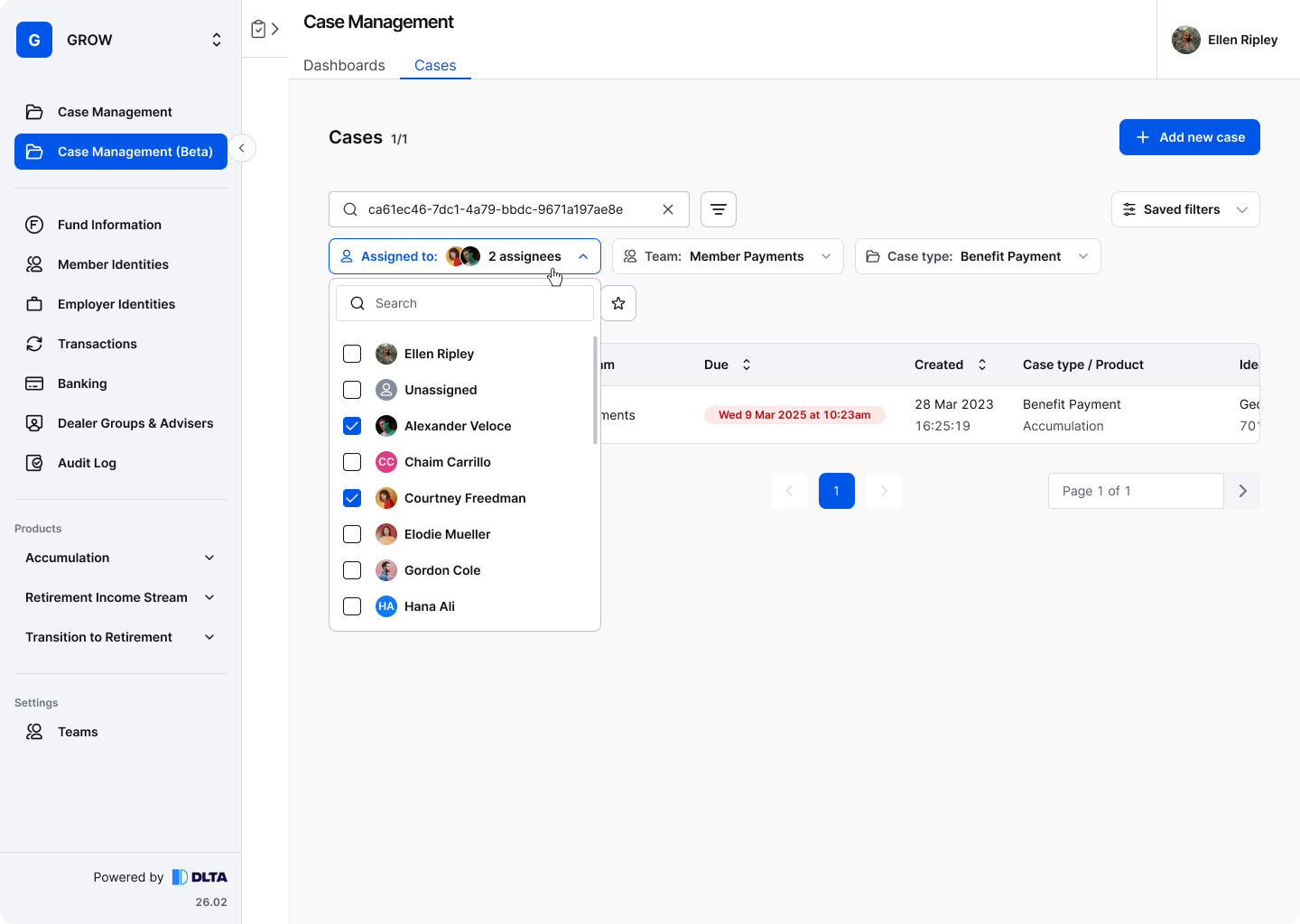Click the assignee search input field

tap(478, 303)
